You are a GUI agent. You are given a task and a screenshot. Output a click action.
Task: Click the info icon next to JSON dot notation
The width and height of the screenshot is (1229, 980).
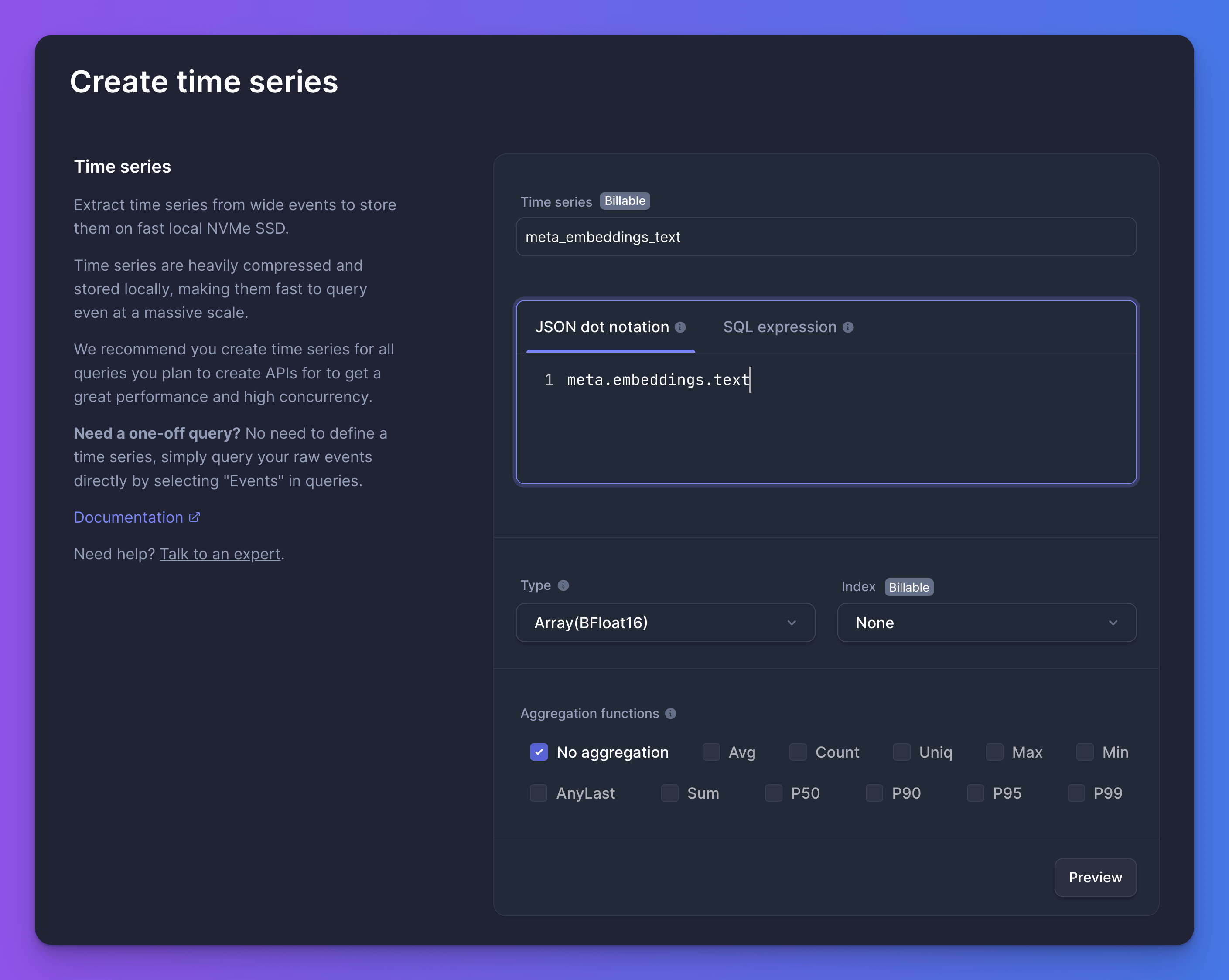(680, 327)
